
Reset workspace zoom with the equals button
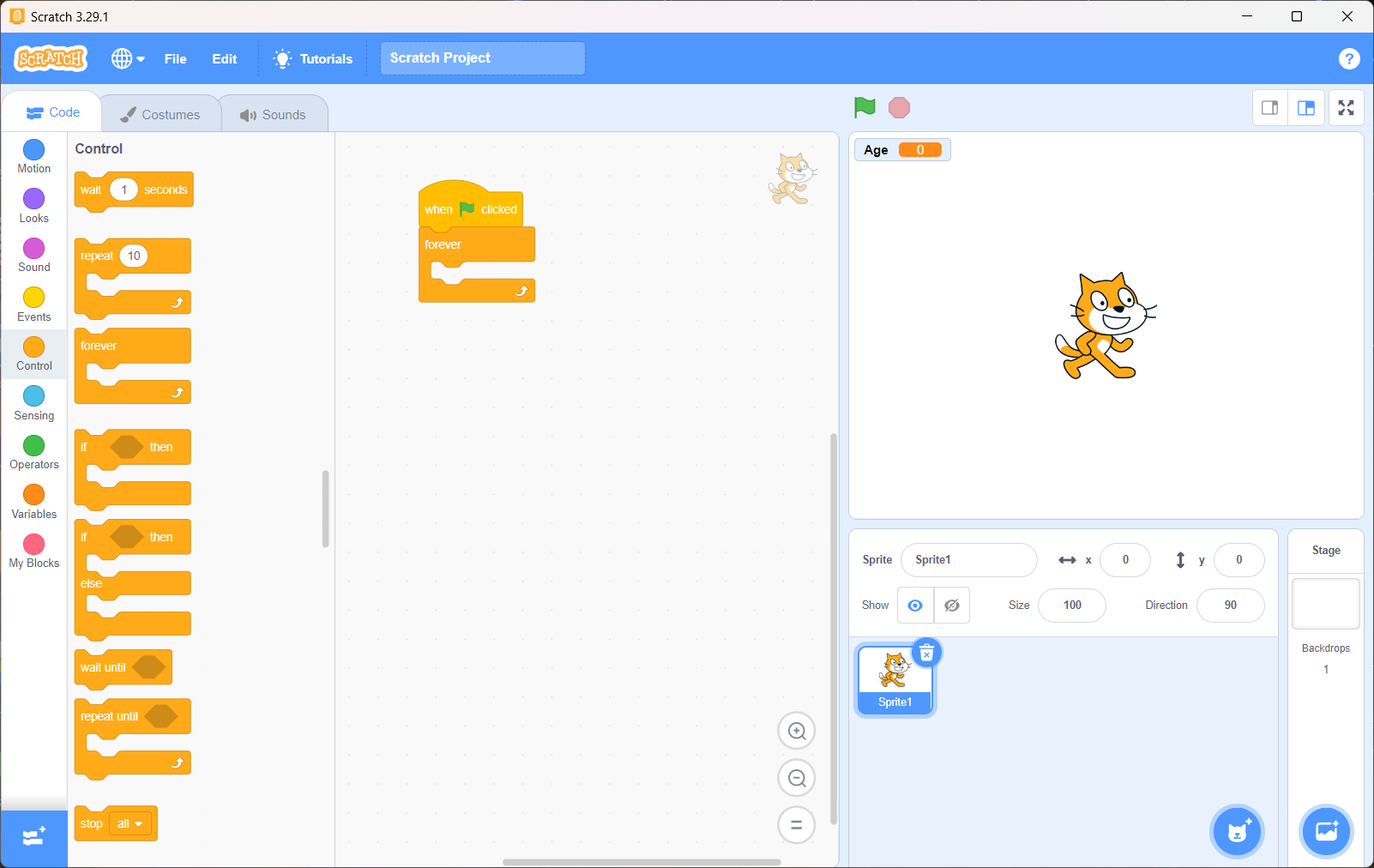796,825
